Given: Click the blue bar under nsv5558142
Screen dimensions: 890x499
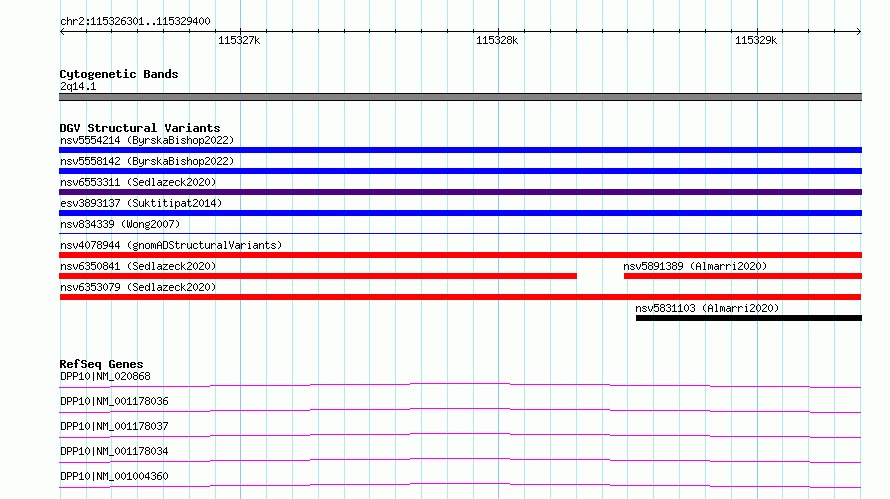Looking at the screenshot, I should [460, 171].
